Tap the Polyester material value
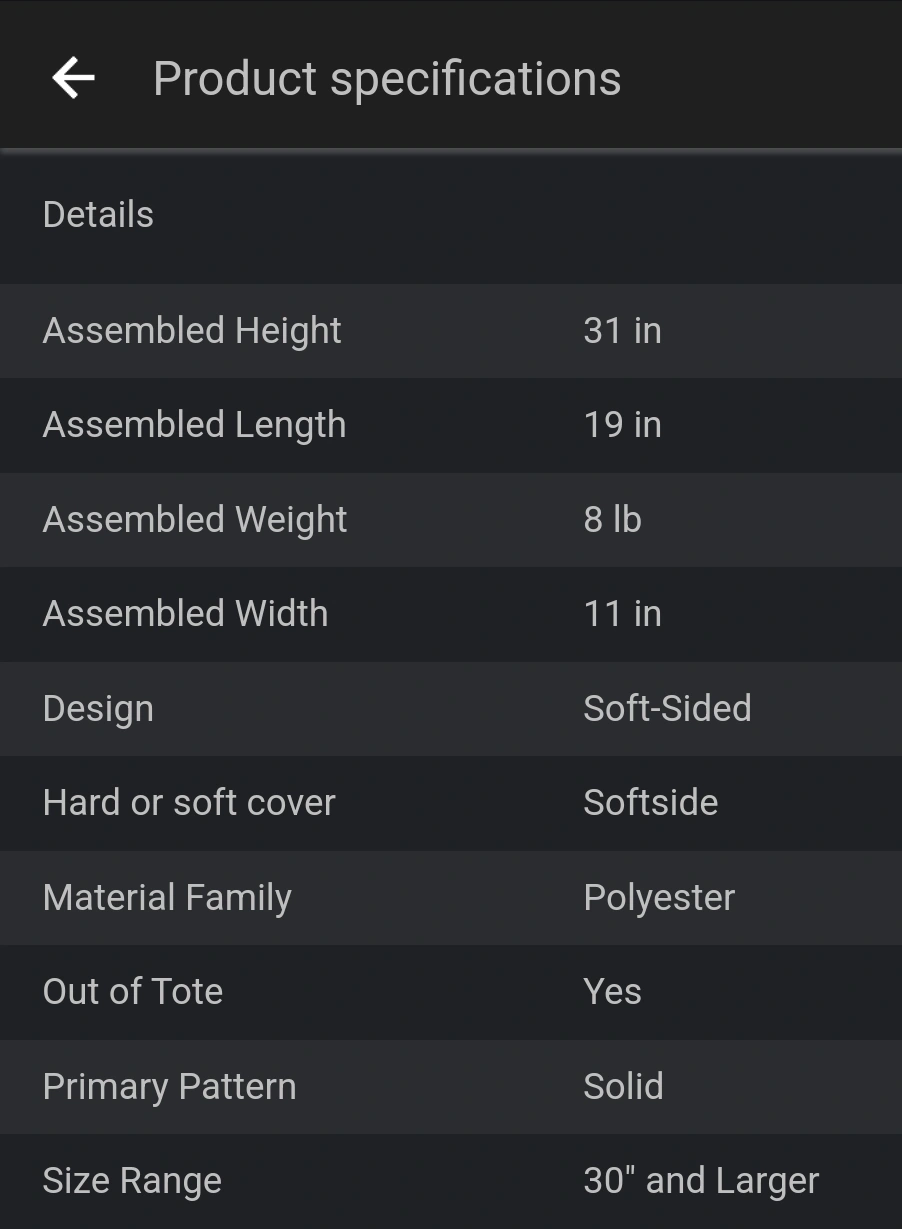 [659, 898]
